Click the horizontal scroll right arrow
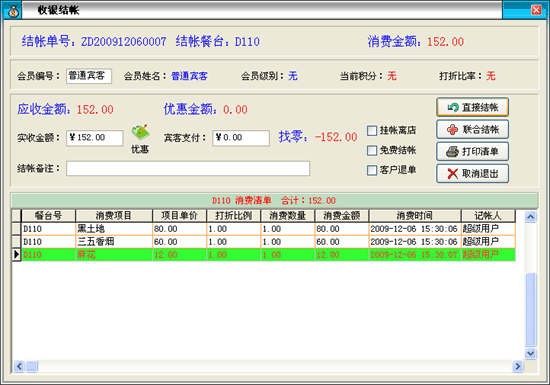Screen dimensions: 550x385 coord(517,366)
